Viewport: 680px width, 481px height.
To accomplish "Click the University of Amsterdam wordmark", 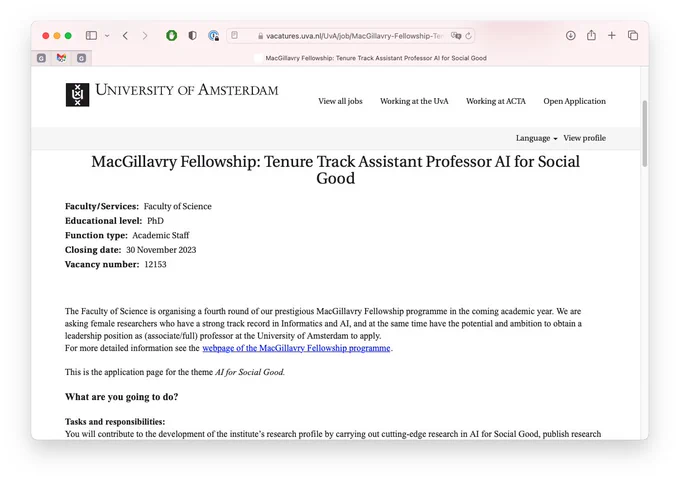I will (186, 90).
